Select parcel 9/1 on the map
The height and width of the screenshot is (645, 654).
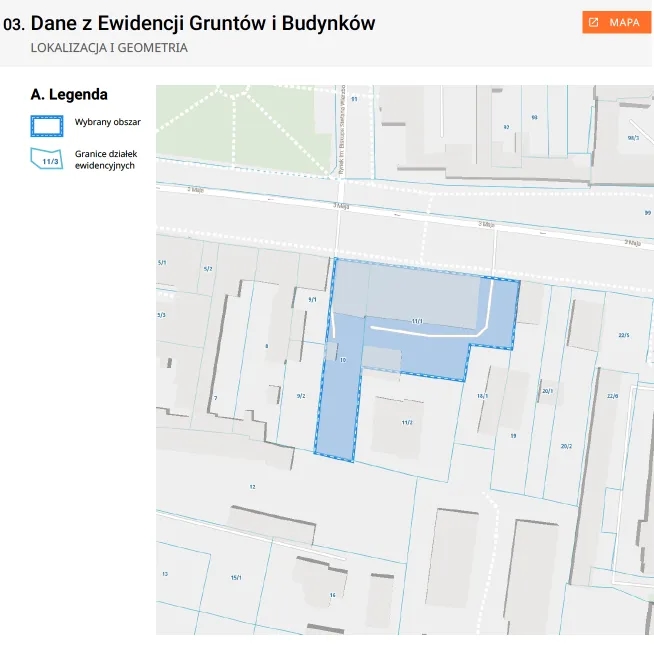(x=312, y=299)
